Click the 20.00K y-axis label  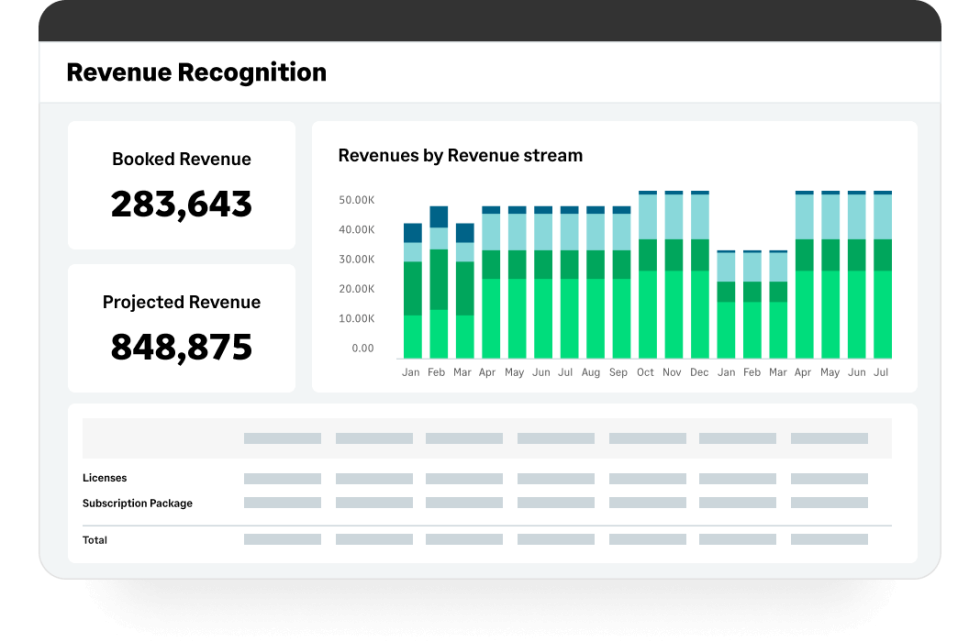[x=356, y=289]
